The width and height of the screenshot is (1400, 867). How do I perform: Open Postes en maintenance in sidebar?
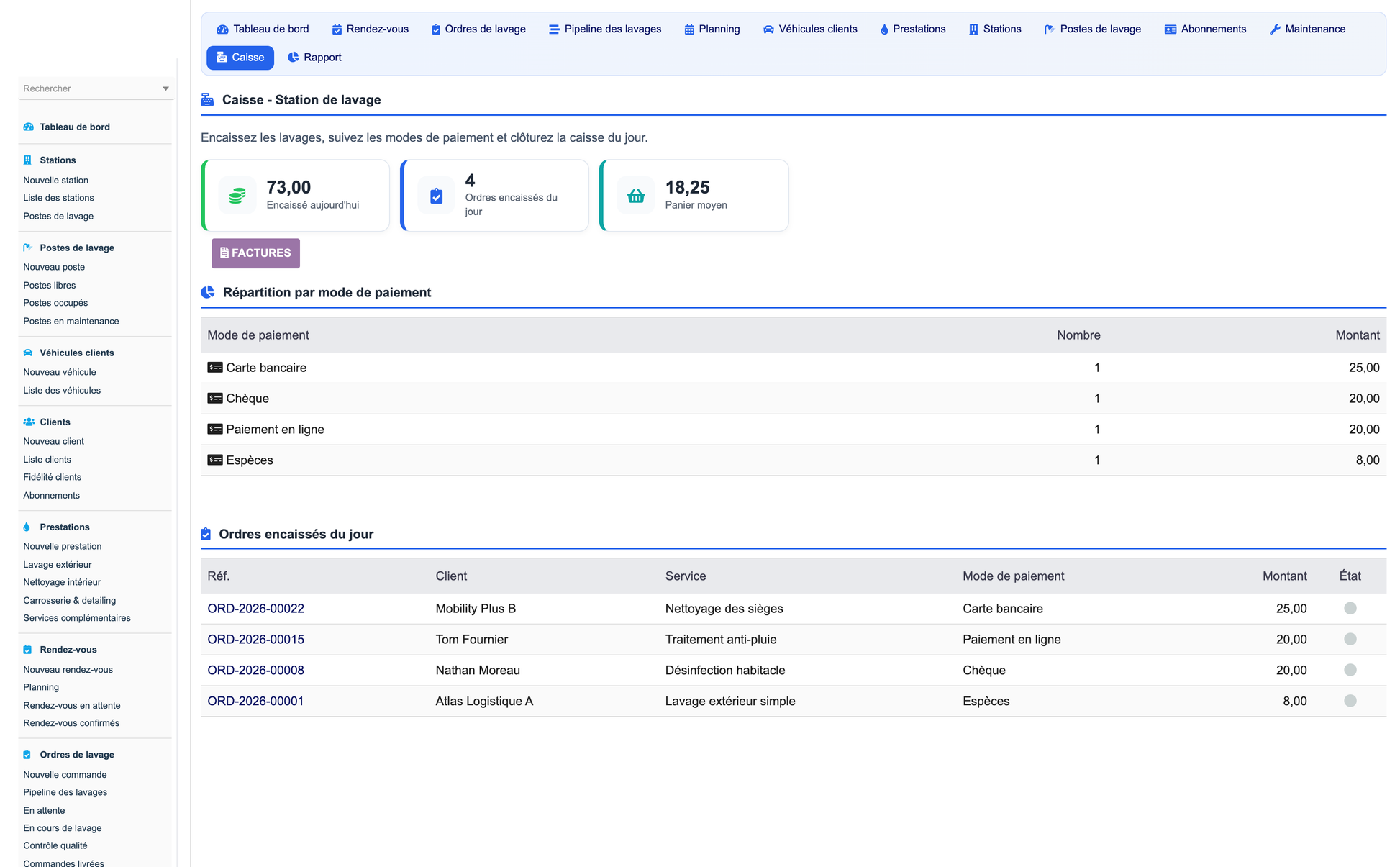click(71, 322)
